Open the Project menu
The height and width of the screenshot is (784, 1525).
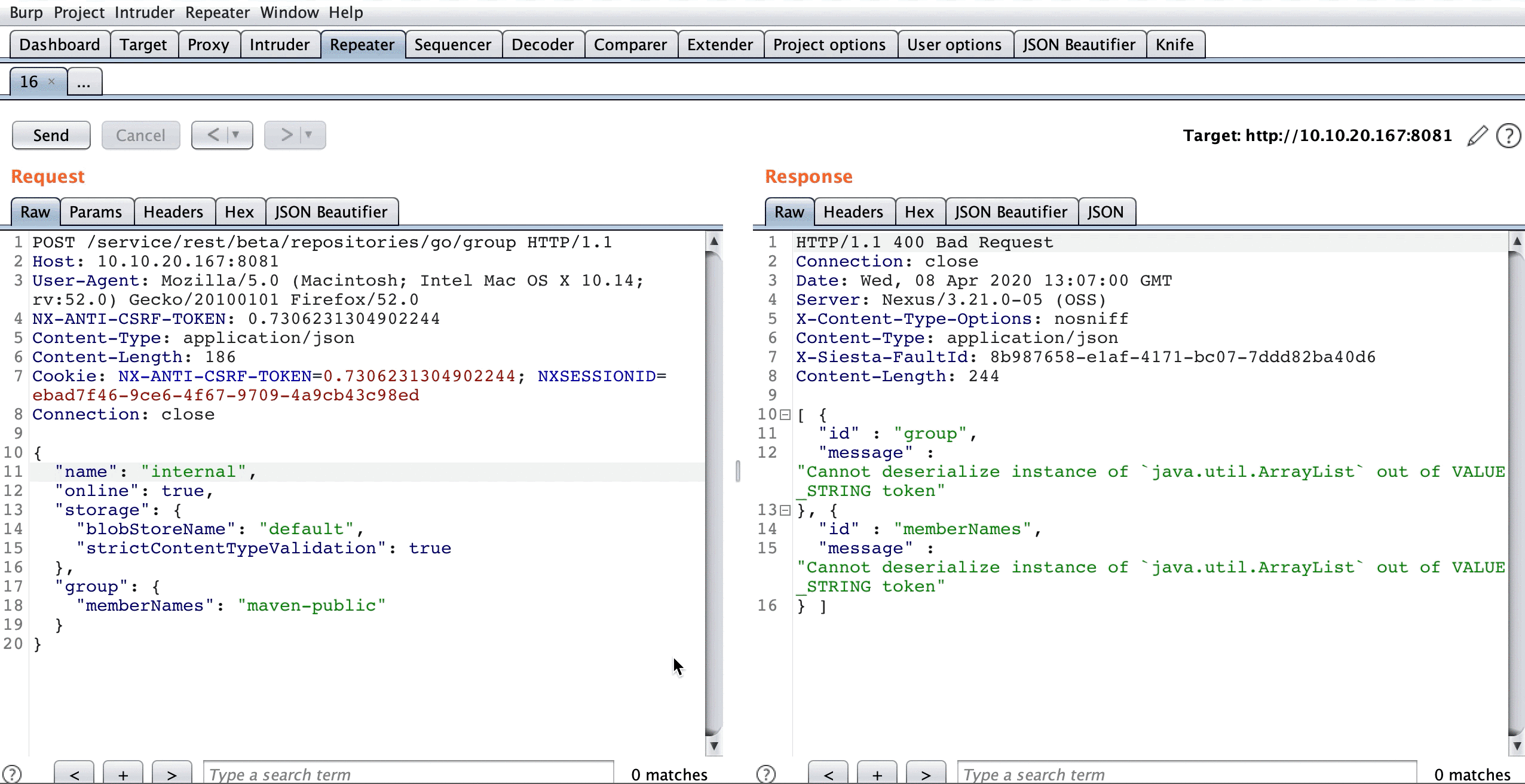[79, 13]
